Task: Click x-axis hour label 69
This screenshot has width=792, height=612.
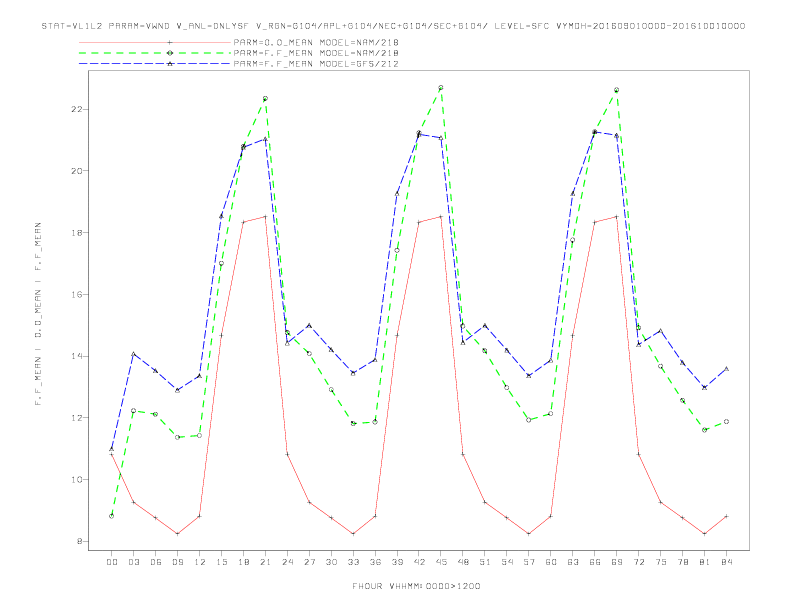Action: pos(617,562)
